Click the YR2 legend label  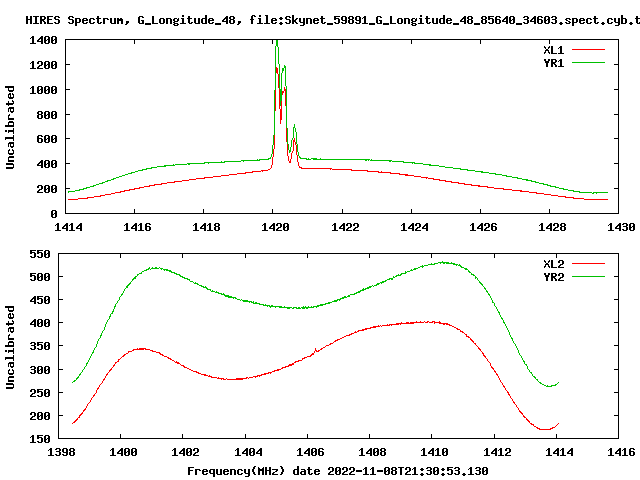click(x=553, y=277)
